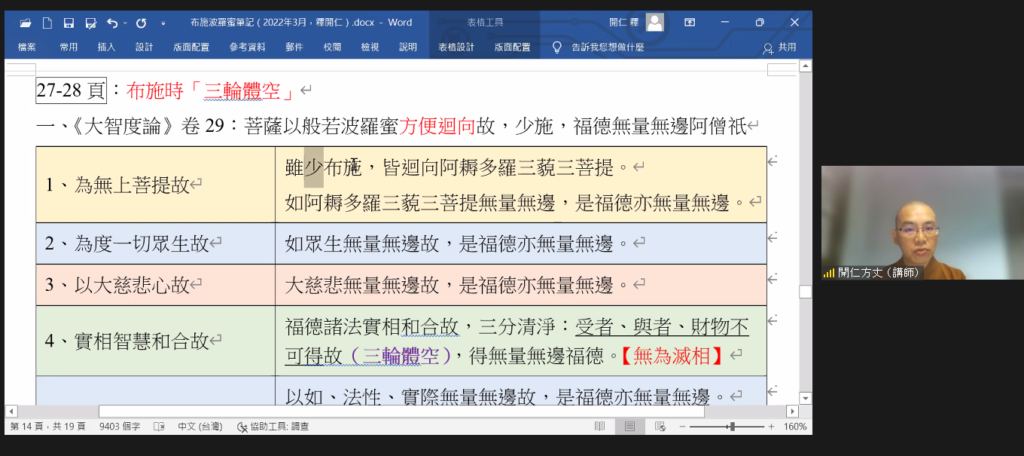Create a new blank document via toolbar icon
Image resolution: width=1024 pixels, height=456 pixels.
pyautogui.click(x=46, y=22)
